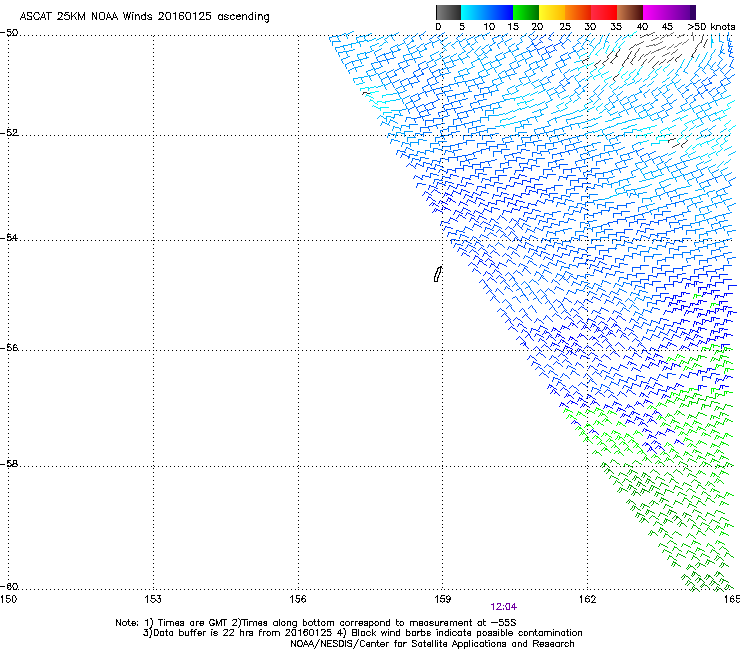Pick the brown 35-40 knots color segment
Image resolution: width=740 pixels, height=650 pixels.
(630, 12)
